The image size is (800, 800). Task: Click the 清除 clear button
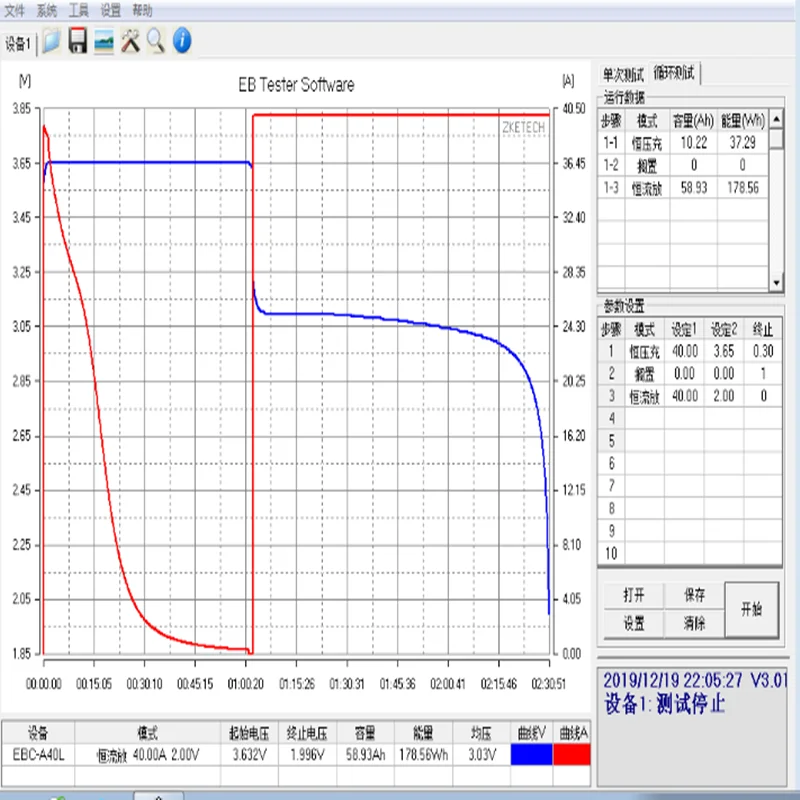[694, 624]
